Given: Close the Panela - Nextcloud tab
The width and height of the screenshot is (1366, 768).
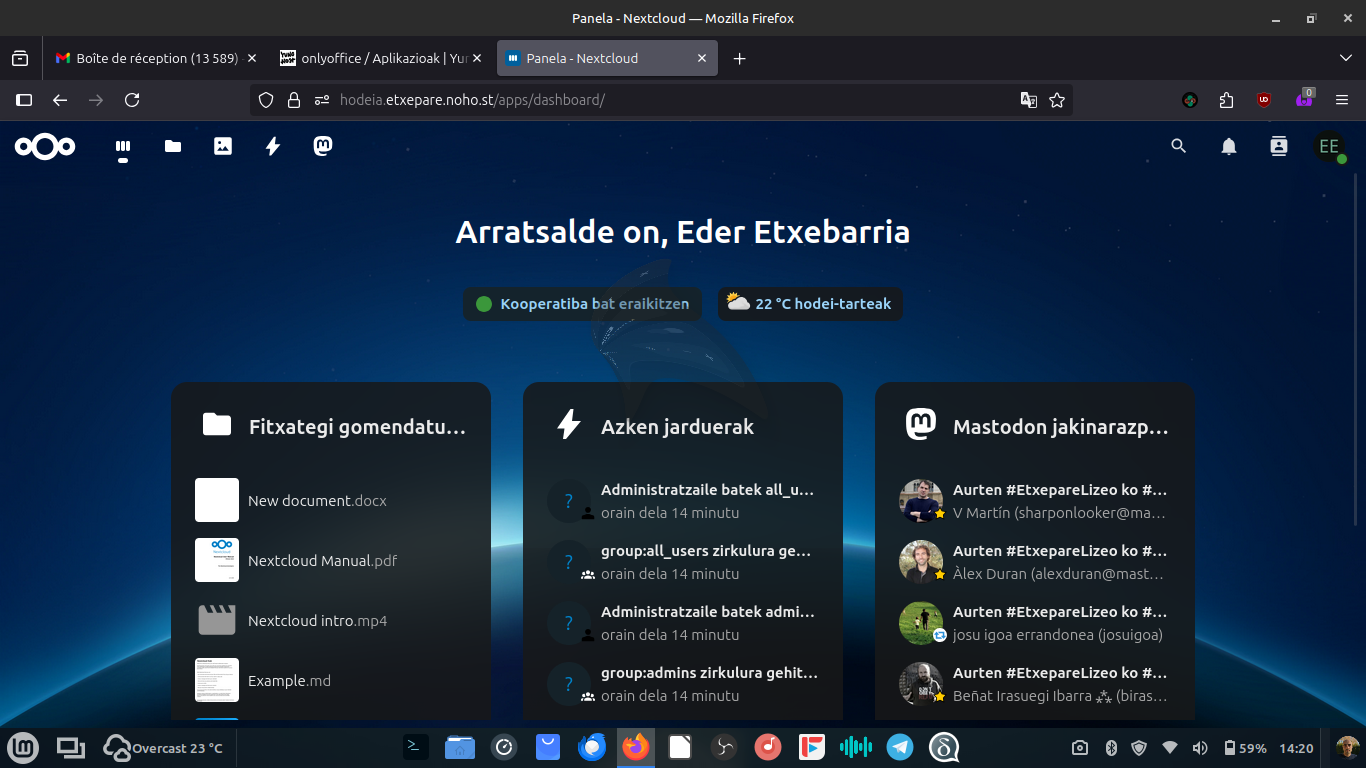Looking at the screenshot, I should (702, 58).
